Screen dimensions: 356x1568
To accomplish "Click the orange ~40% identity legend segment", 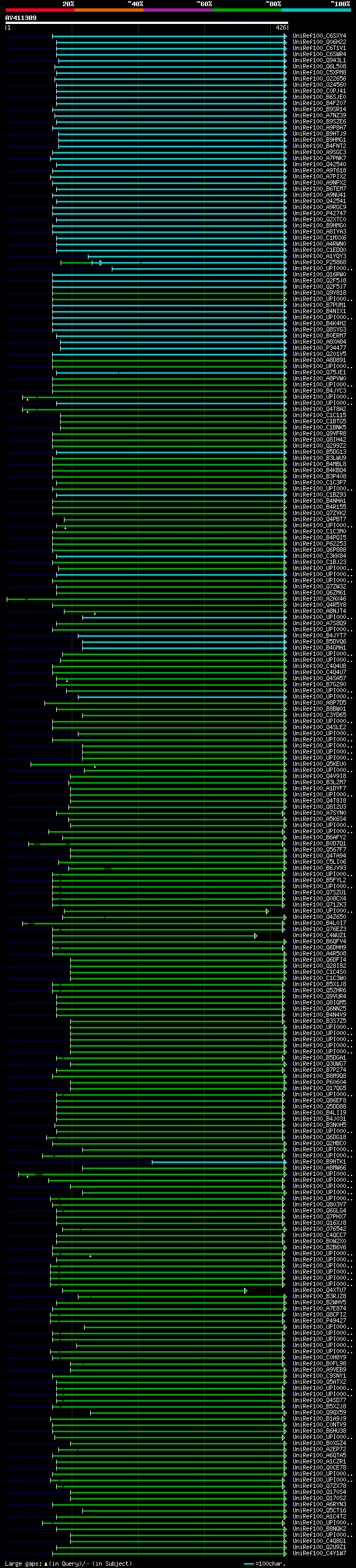I will pyautogui.click(x=109, y=10).
